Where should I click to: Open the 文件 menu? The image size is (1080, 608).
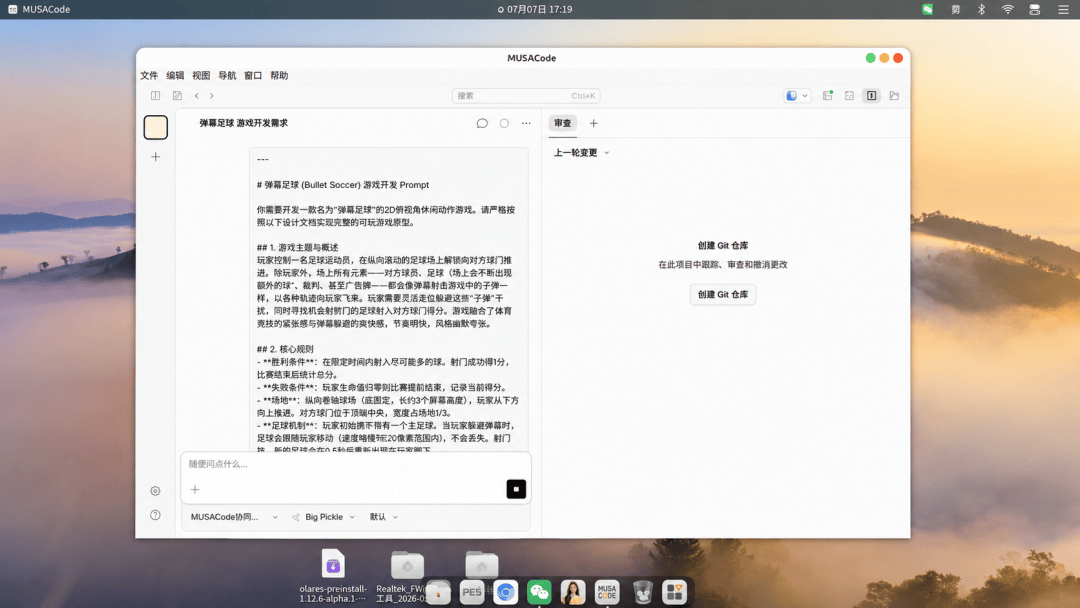[149, 76]
